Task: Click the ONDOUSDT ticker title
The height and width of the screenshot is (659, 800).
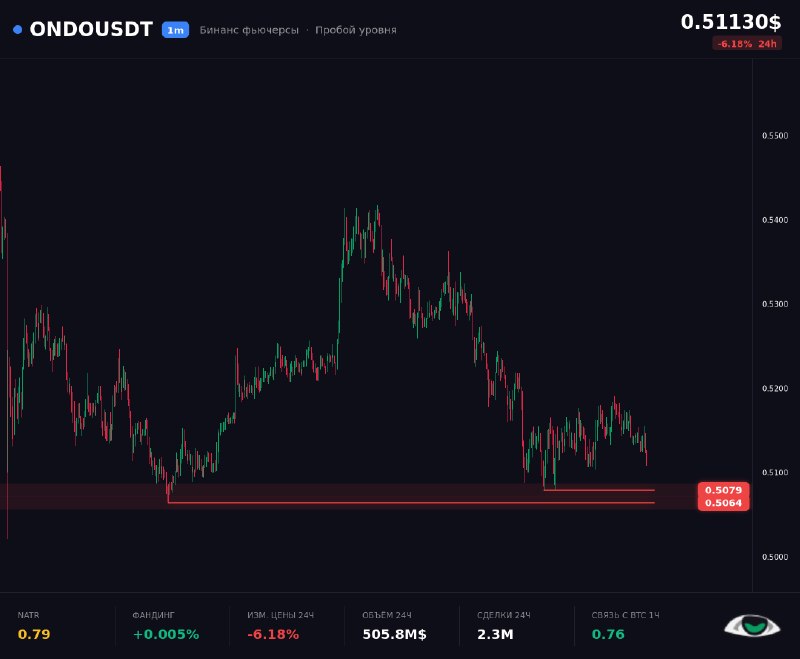Action: point(91,30)
